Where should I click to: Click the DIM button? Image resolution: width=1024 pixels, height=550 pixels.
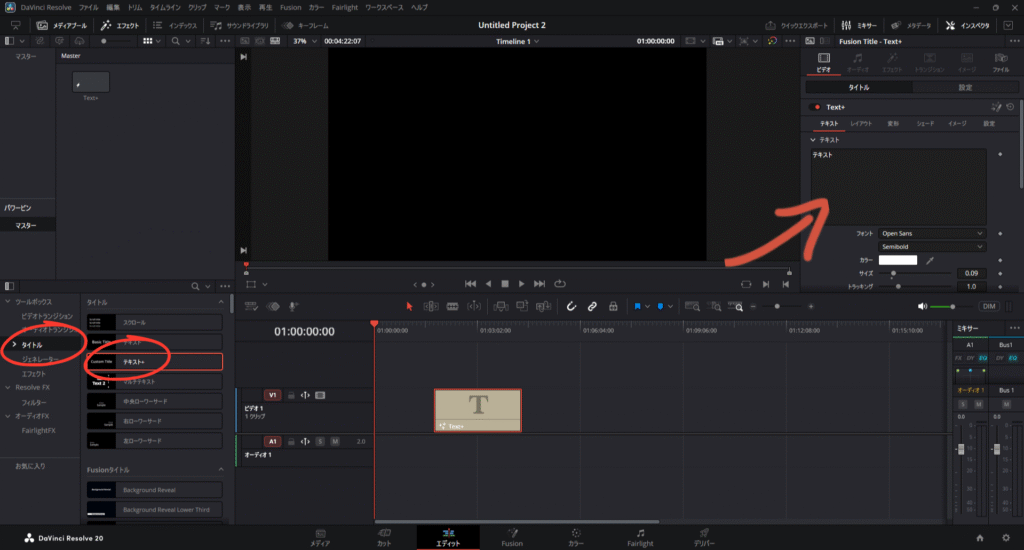coord(989,306)
